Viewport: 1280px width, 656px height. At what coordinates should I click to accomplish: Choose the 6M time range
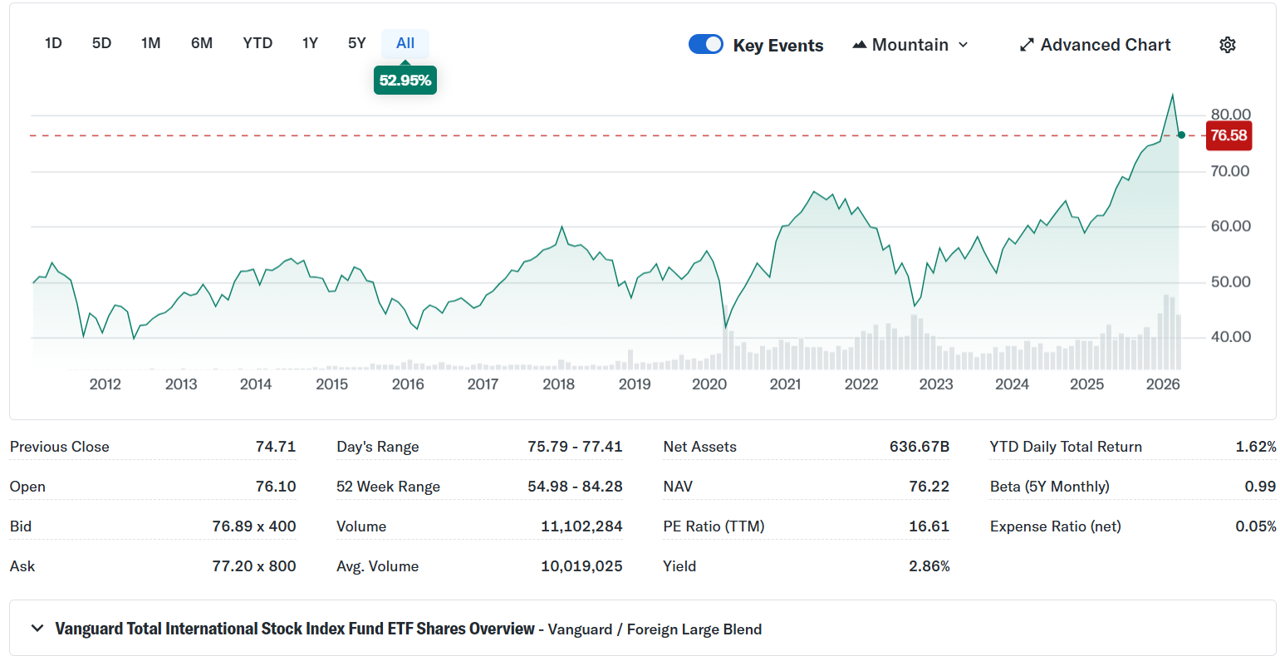(x=202, y=43)
